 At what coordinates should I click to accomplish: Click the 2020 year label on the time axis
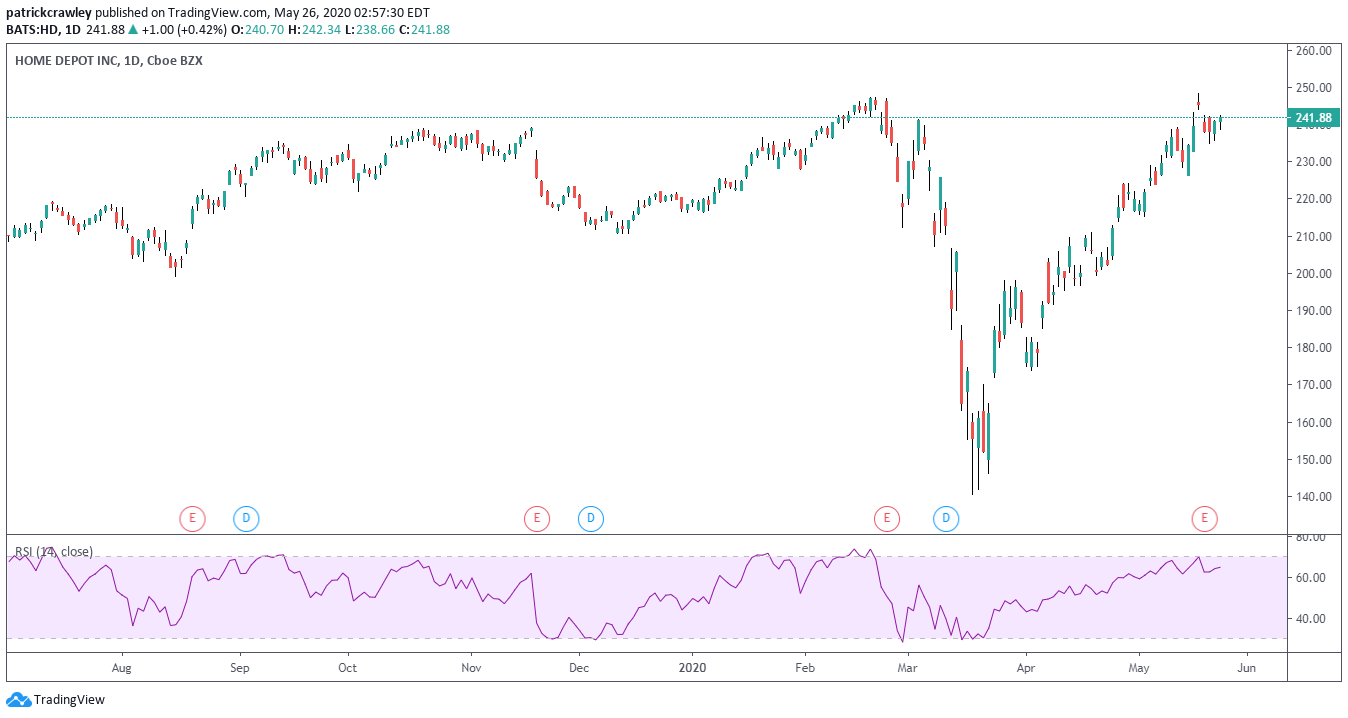[692, 666]
